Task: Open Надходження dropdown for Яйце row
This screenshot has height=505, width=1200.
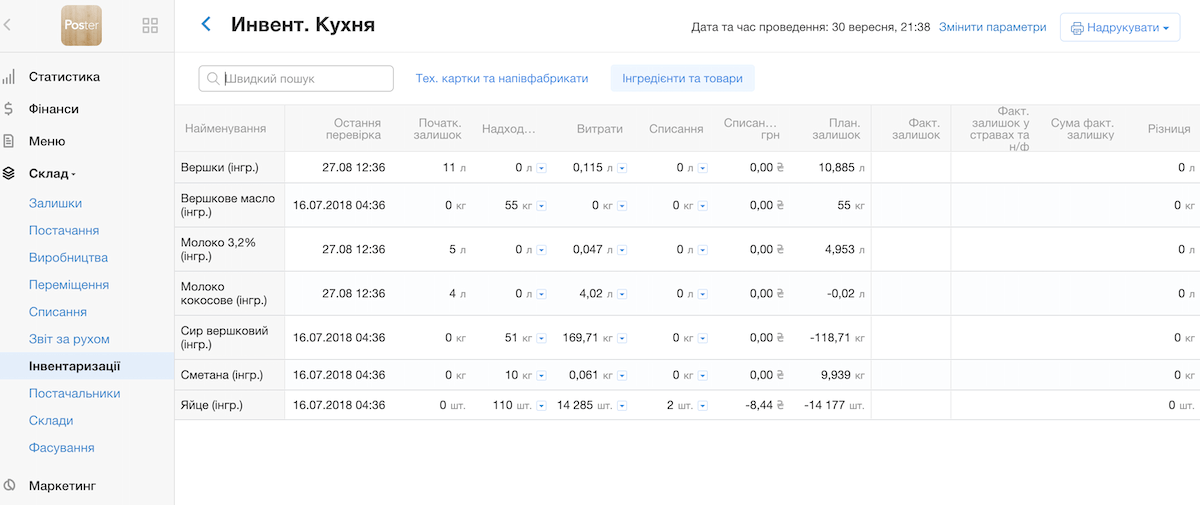Action: click(541, 406)
